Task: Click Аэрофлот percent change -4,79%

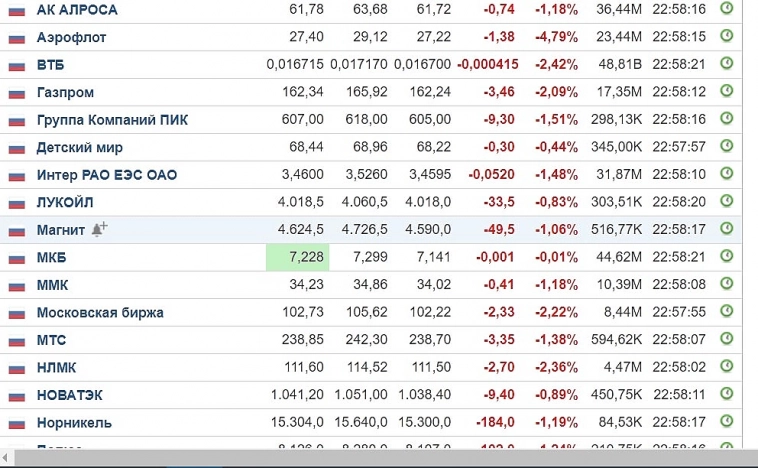Action: (556, 37)
